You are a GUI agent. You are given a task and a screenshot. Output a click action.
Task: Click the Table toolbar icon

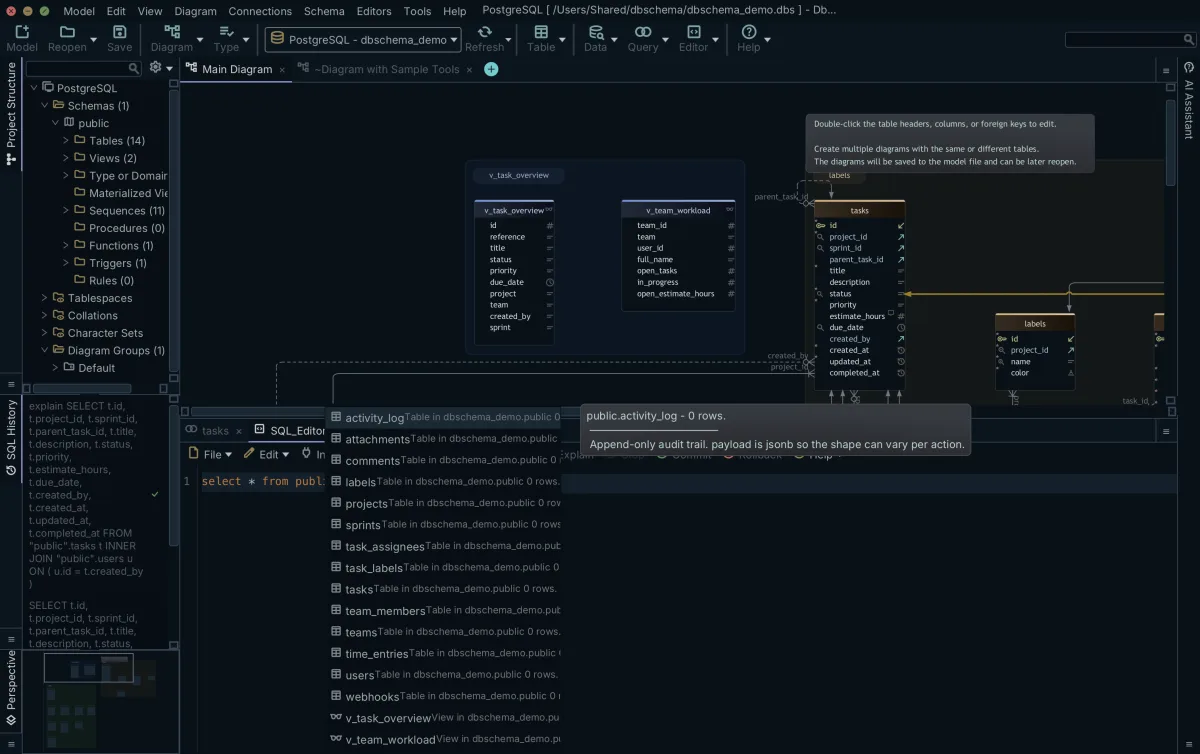[541, 32]
